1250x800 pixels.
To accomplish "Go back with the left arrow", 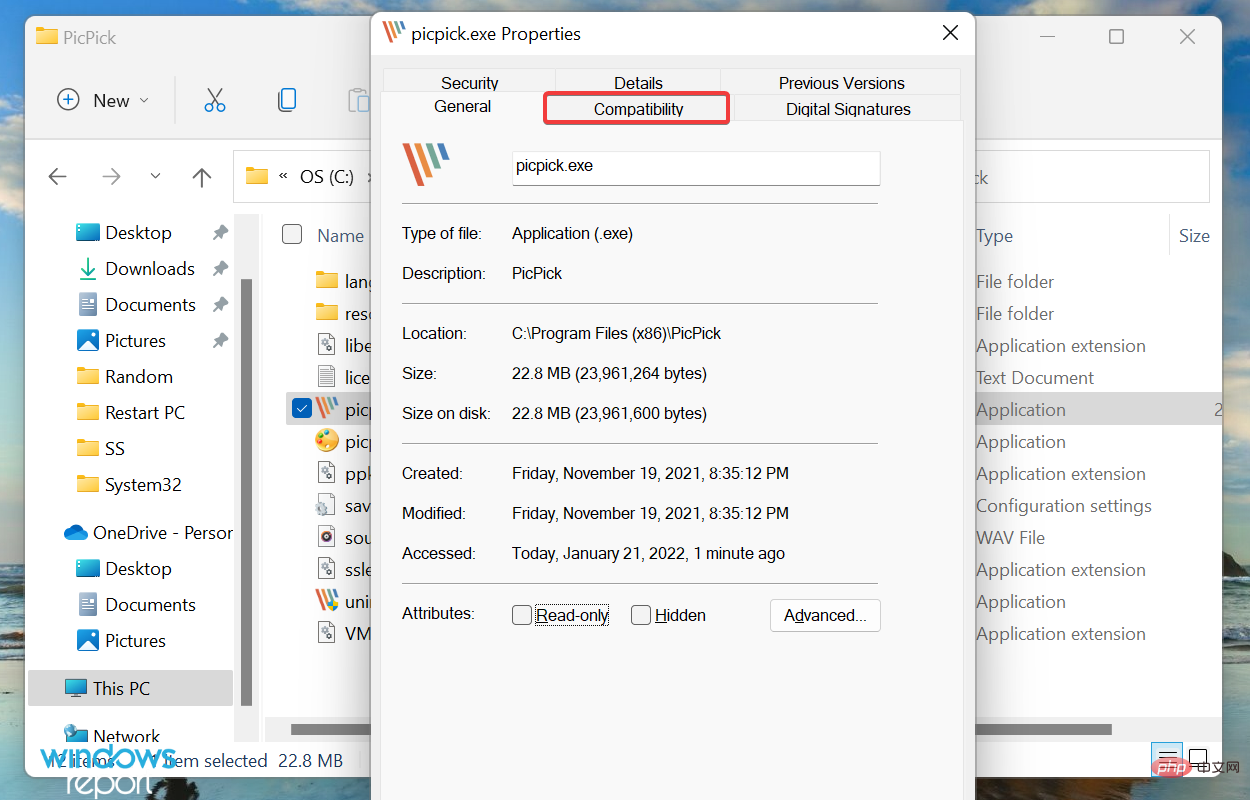I will tap(57, 177).
